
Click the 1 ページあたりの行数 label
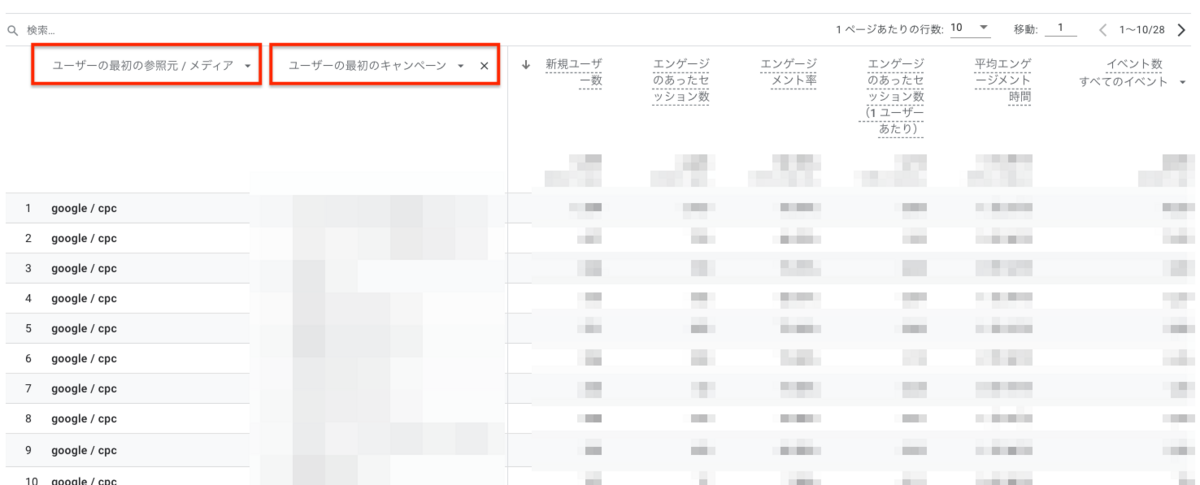pos(889,29)
